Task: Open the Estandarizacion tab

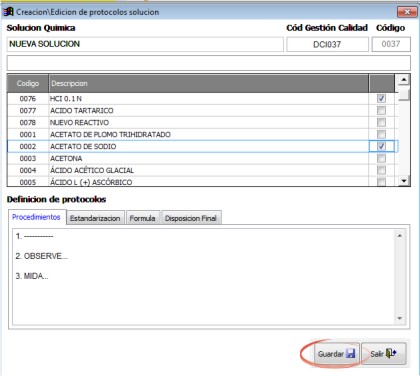Action: coord(95,218)
